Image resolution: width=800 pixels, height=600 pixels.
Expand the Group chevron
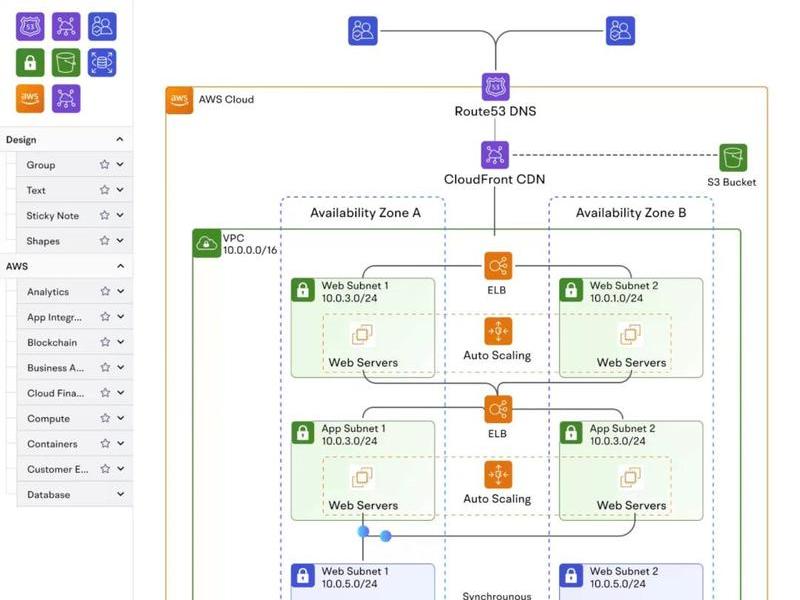point(120,164)
